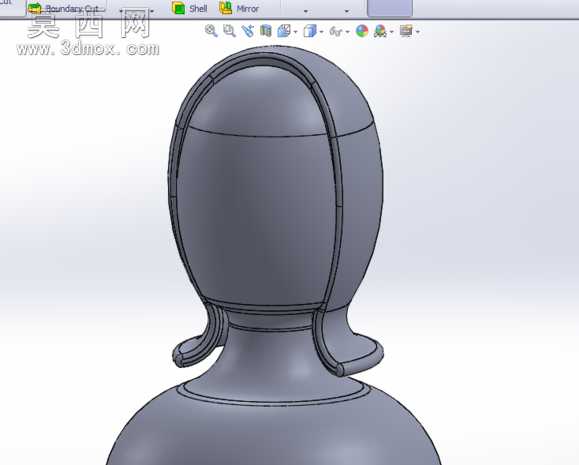Viewport: 579px width, 465px height.
Task: Click the Hide/Show Items glasses icon
Action: coord(336,31)
